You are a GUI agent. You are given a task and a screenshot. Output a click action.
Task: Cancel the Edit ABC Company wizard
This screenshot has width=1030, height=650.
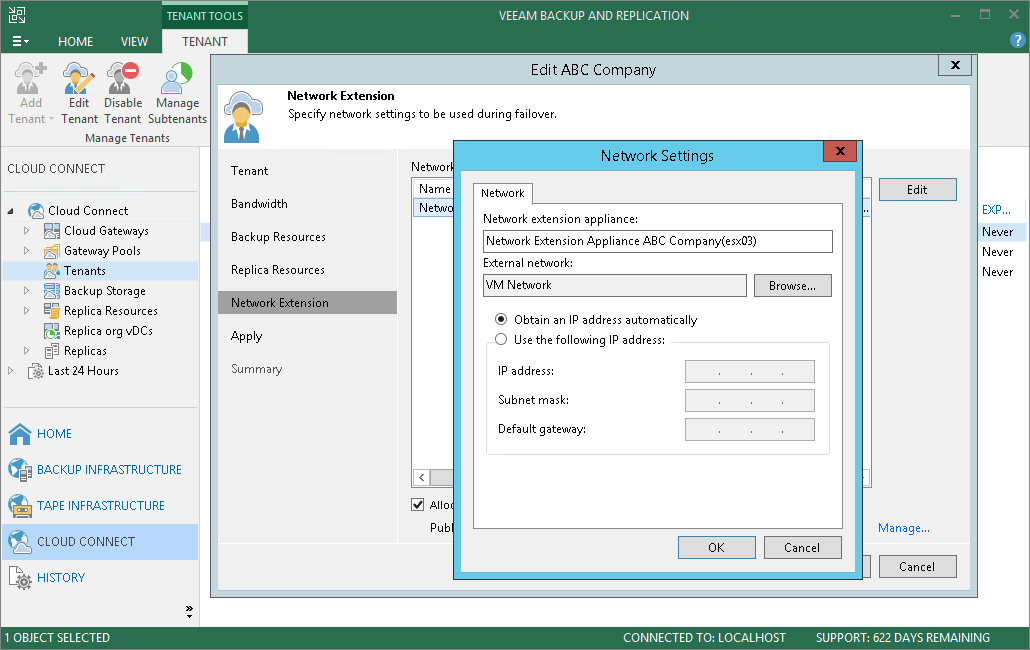(x=917, y=567)
